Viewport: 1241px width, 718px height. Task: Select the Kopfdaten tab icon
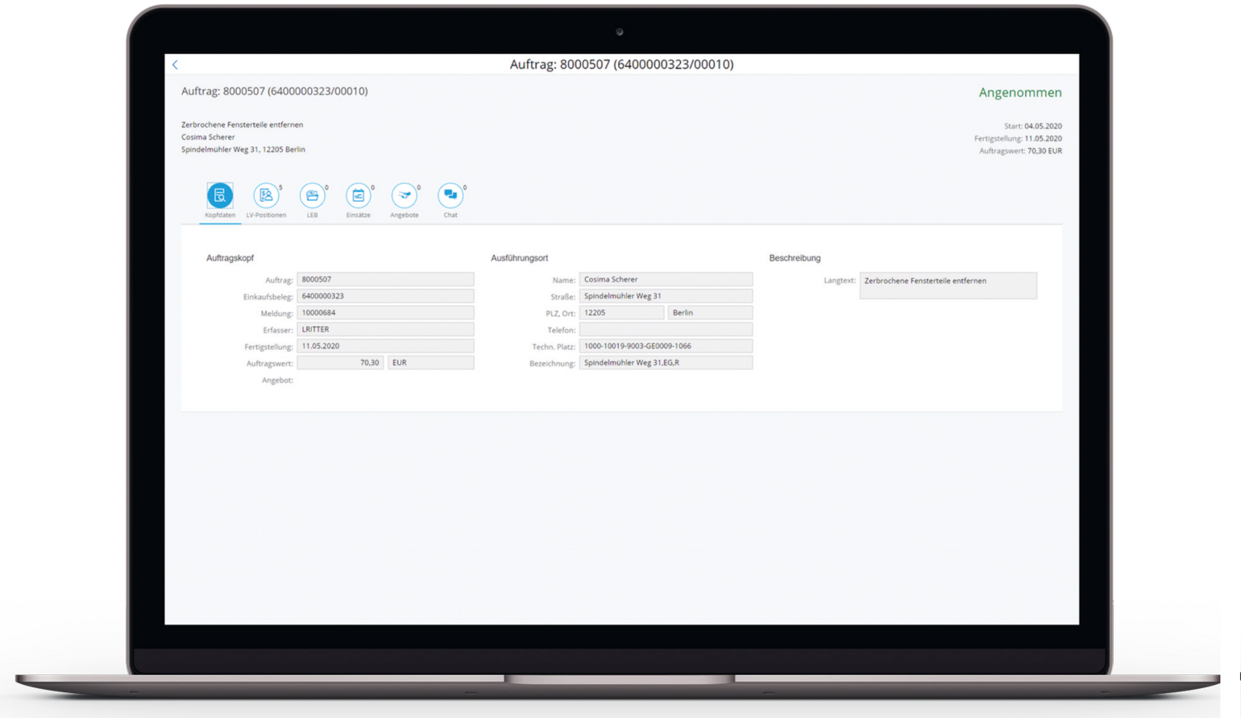click(220, 196)
